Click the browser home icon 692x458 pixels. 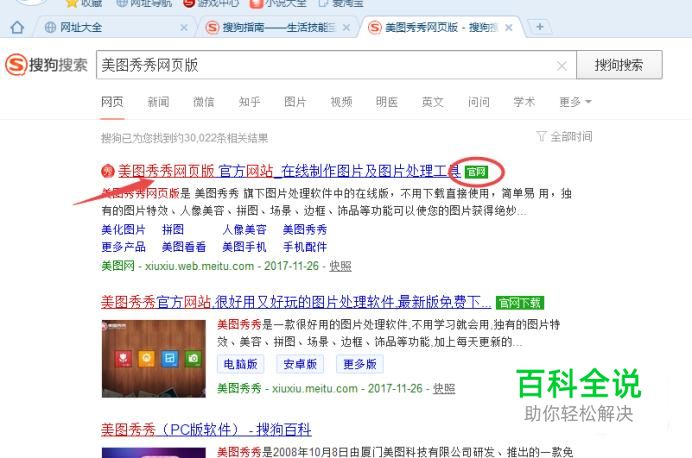(x=17, y=27)
